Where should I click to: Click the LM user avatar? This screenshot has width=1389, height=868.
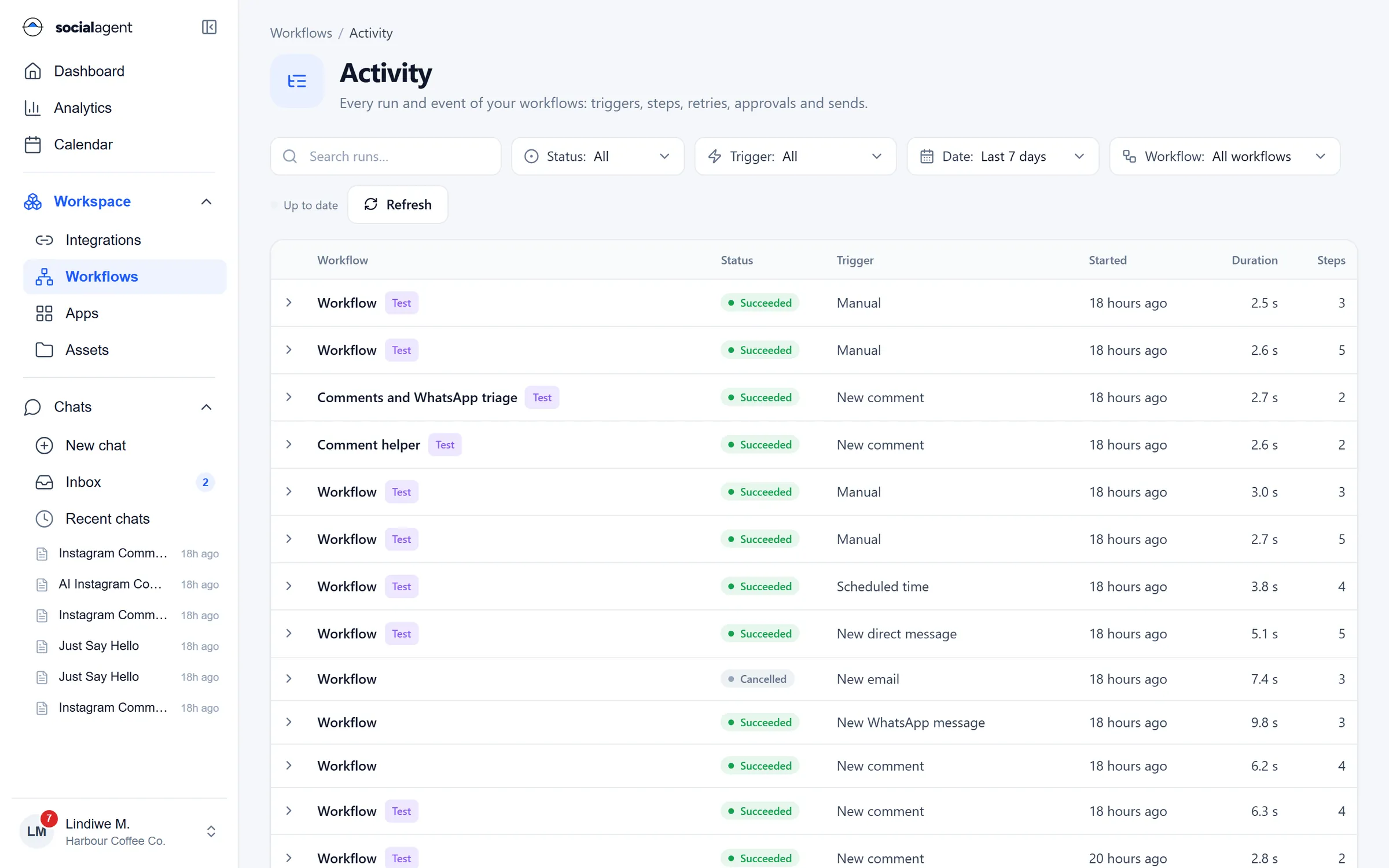tap(36, 832)
